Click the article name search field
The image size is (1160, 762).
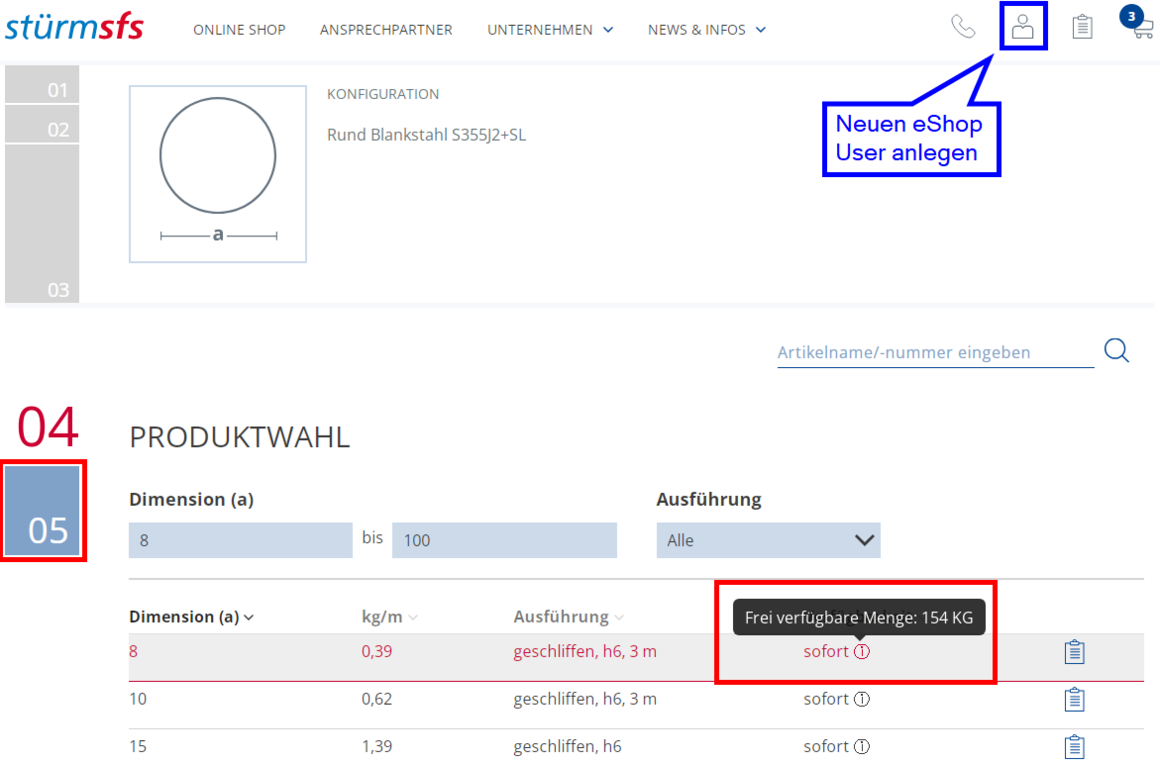935,352
